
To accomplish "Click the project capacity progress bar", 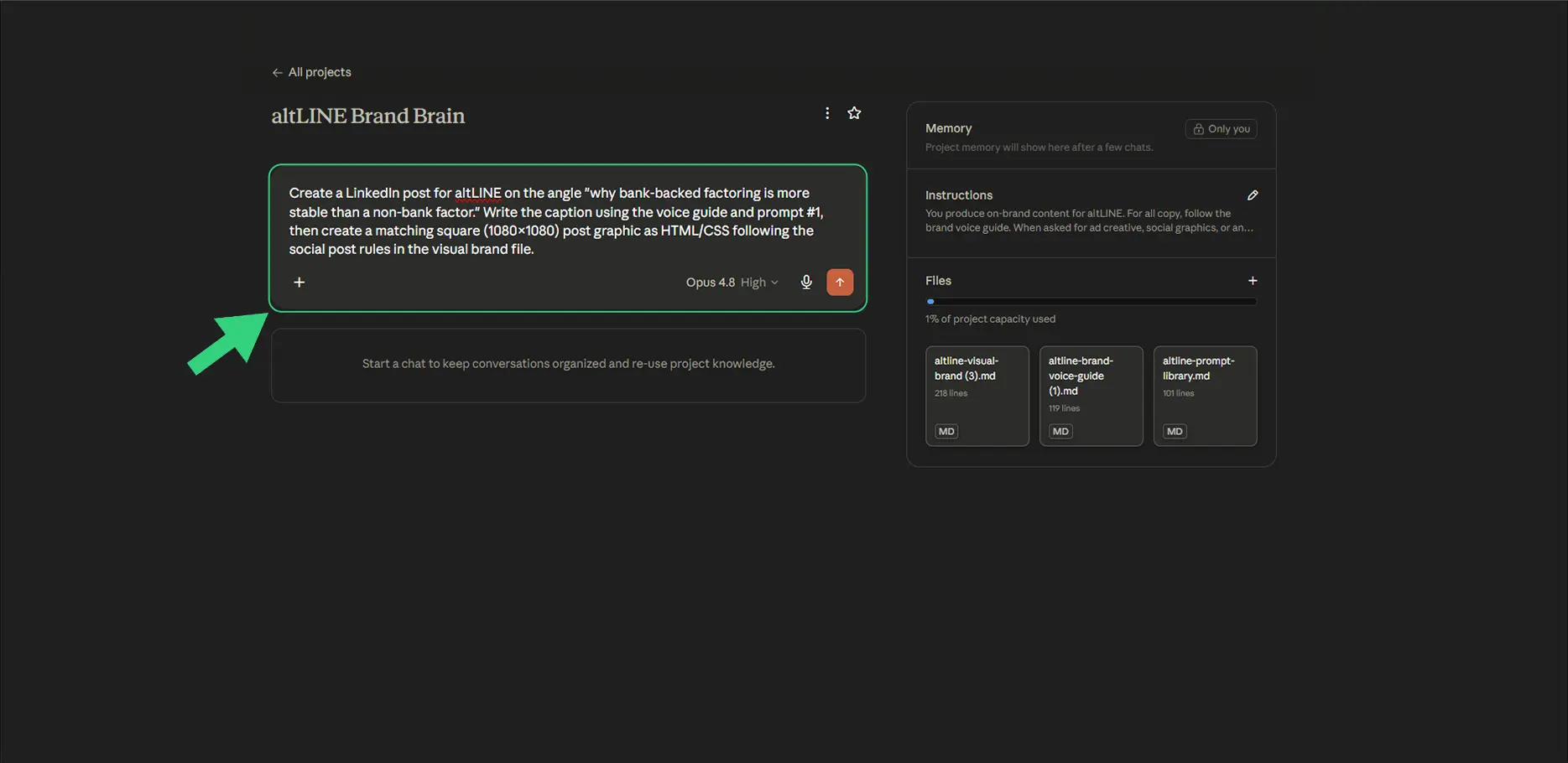I will (1091, 302).
